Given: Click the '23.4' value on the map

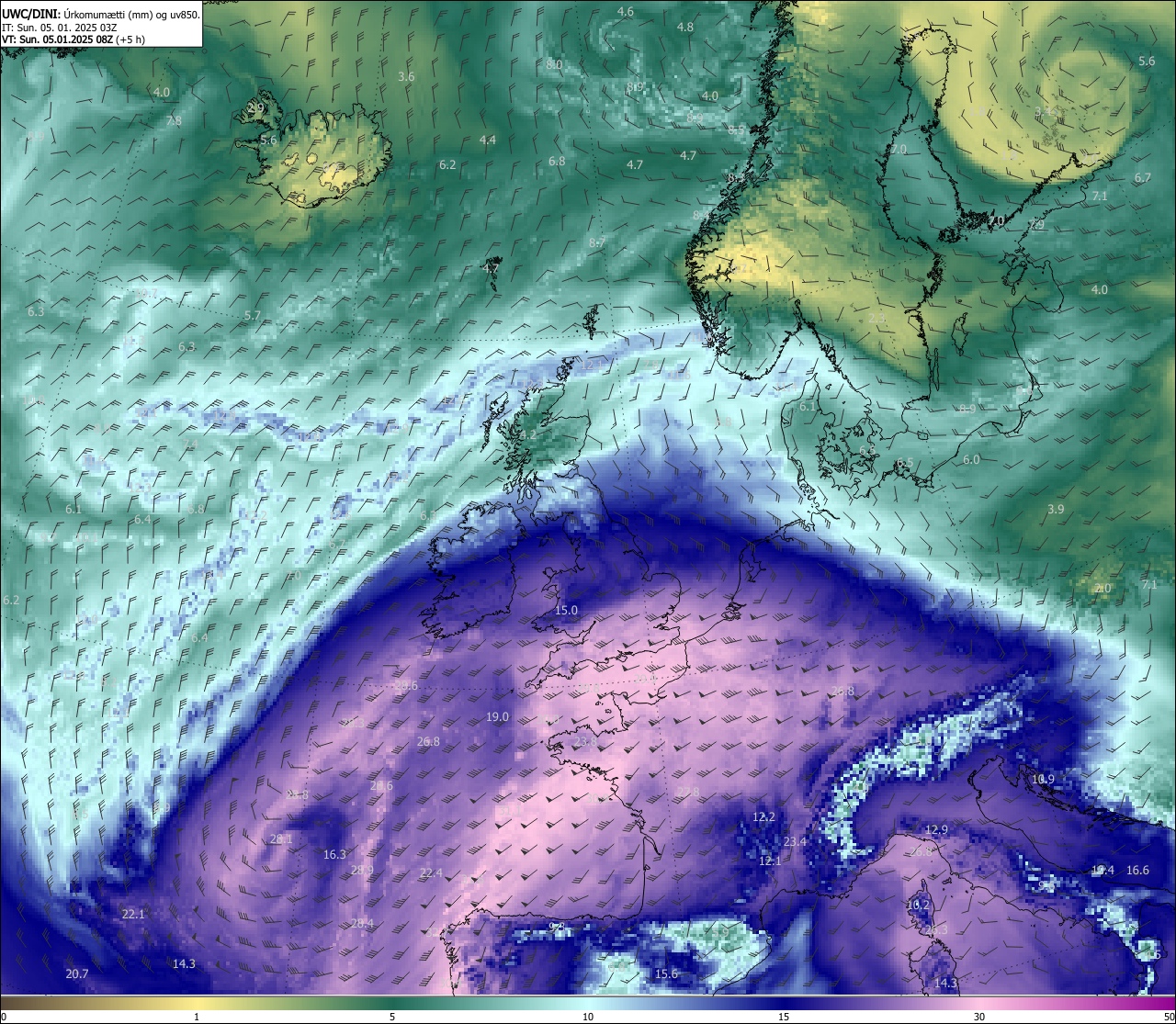Looking at the screenshot, I should point(795,842).
